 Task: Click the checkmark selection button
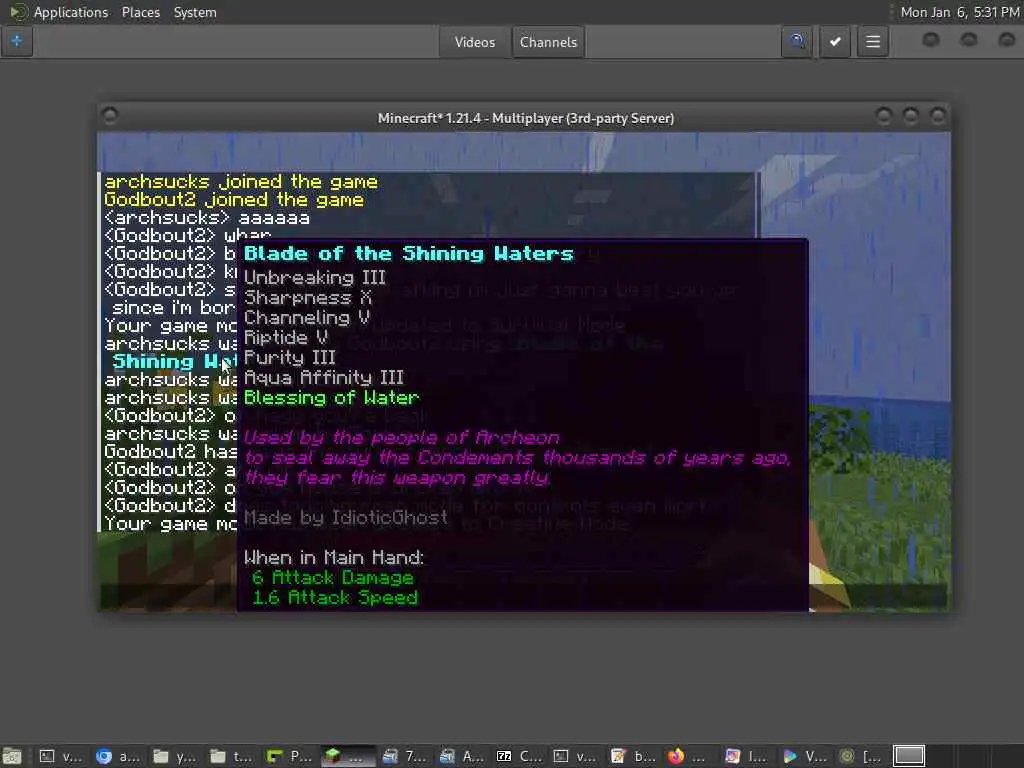tap(835, 42)
